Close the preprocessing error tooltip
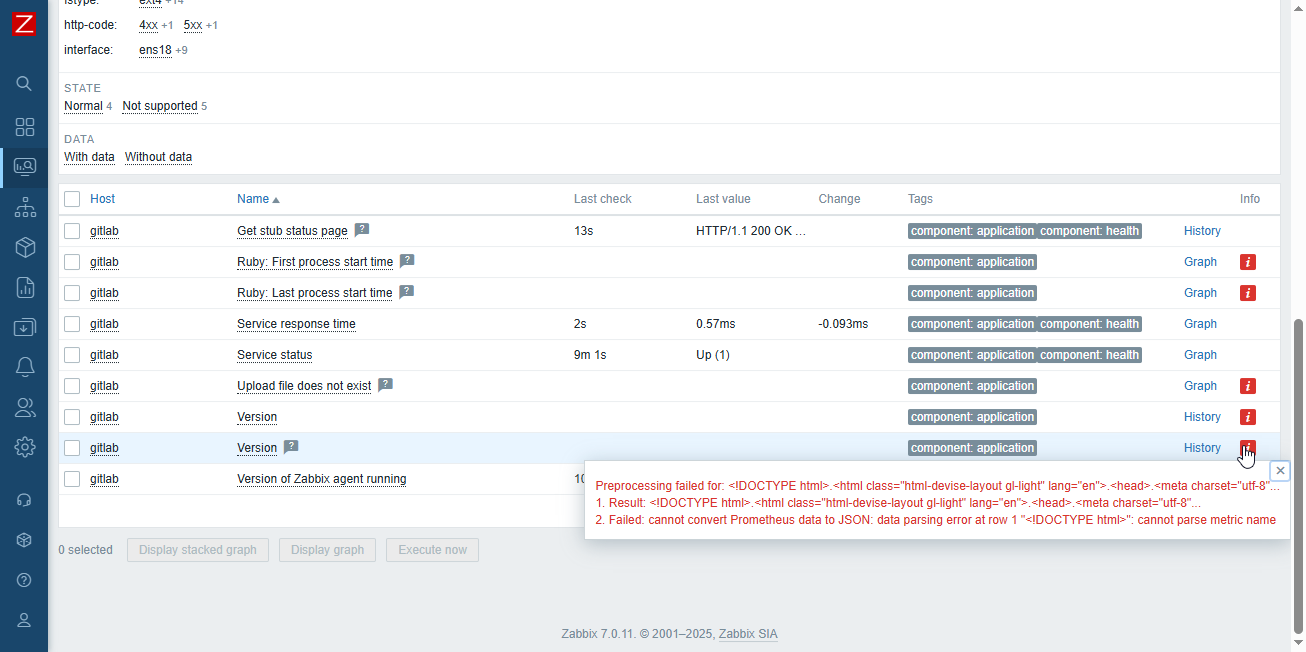Viewport: 1306px width, 652px height. tap(1280, 471)
